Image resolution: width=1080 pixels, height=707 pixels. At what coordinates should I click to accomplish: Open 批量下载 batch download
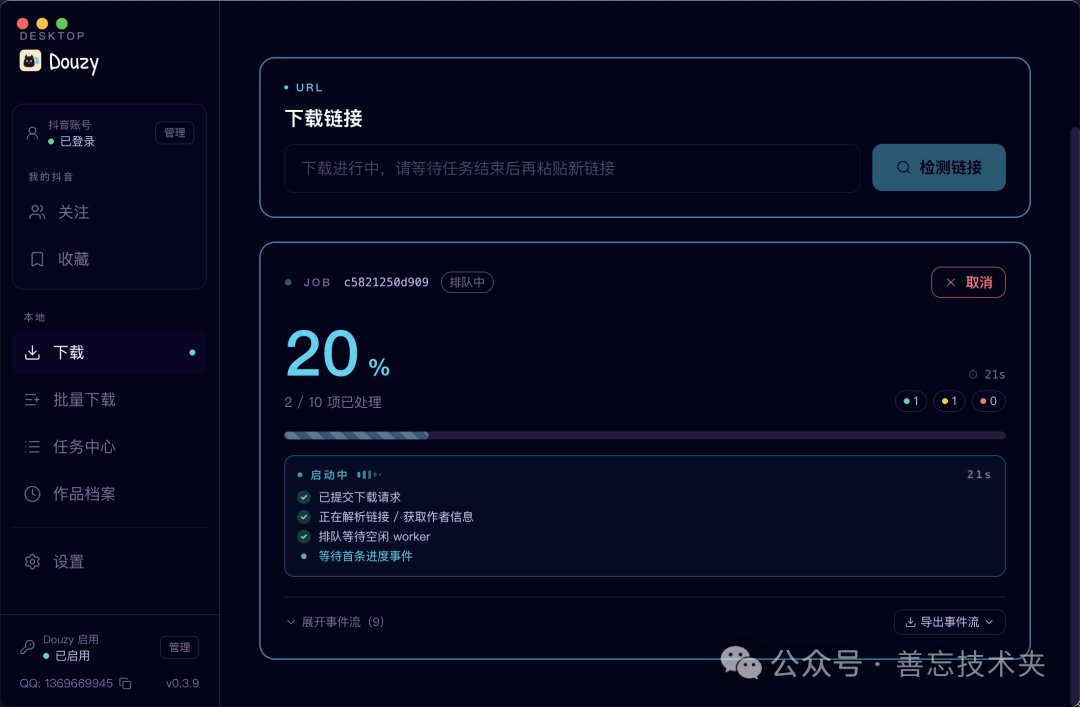109,400
